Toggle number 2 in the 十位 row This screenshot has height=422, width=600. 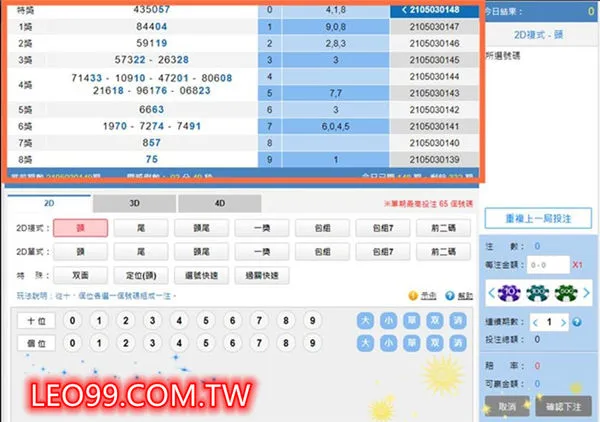click(126, 321)
